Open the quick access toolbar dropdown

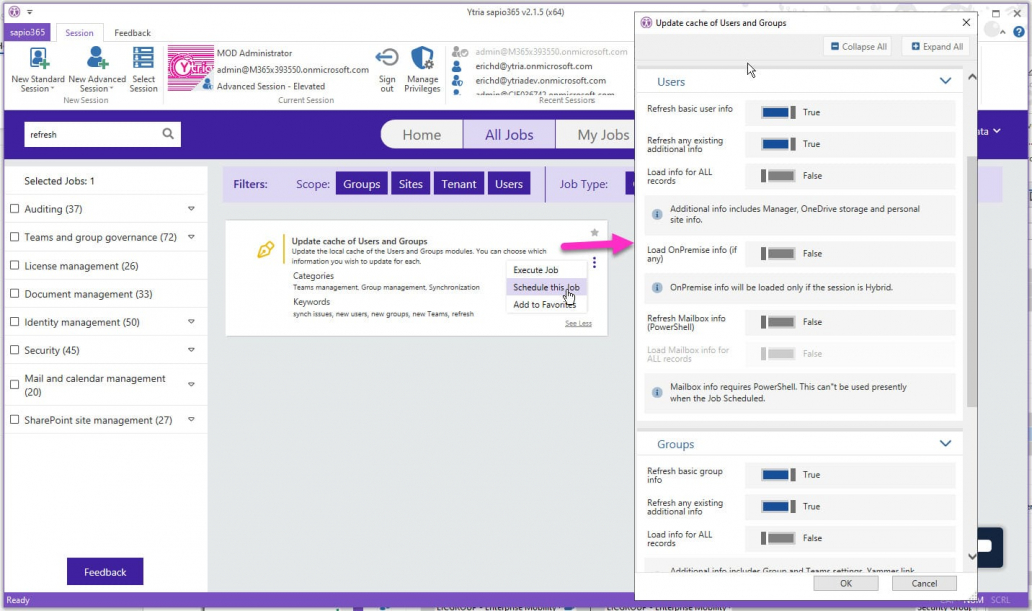[30, 12]
